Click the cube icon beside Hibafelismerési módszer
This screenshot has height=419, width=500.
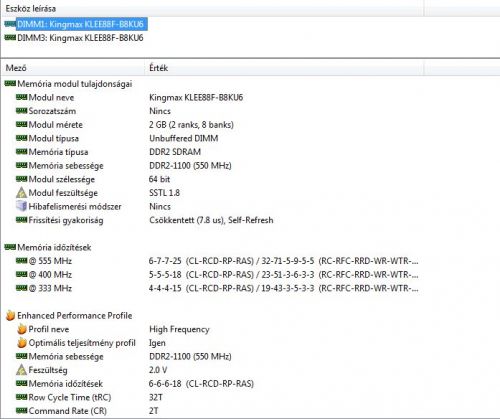coord(21,206)
